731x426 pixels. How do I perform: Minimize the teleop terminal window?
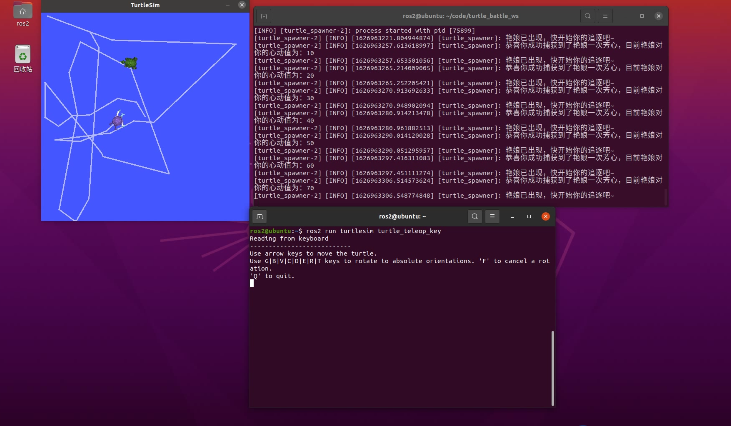coord(513,216)
